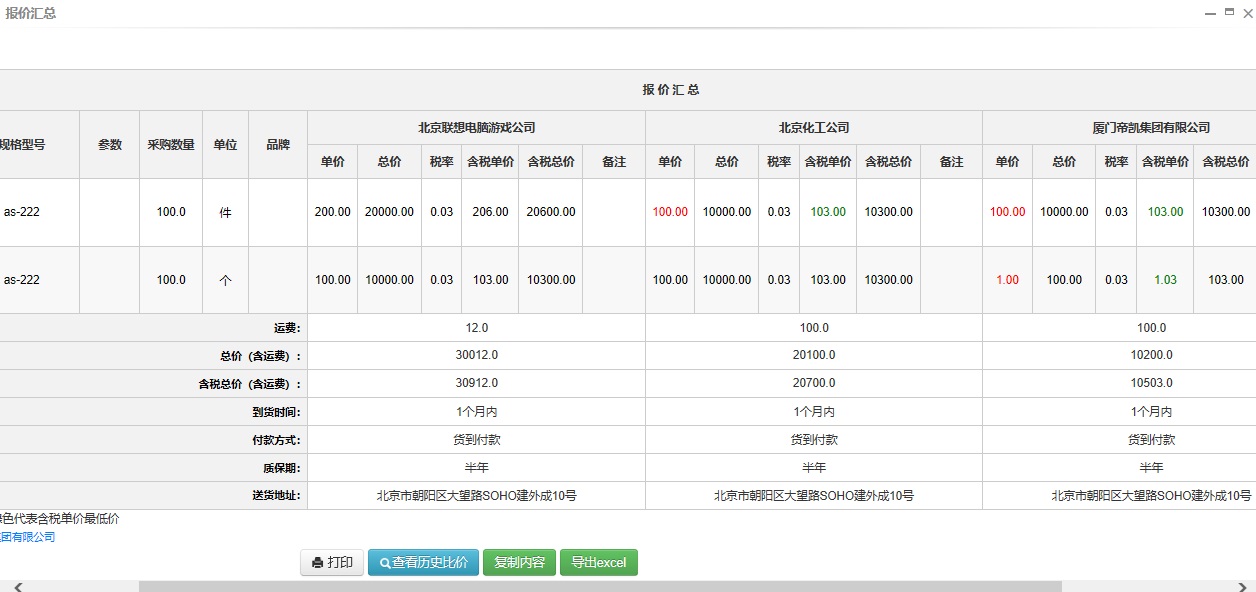Click the 品牌 column header
This screenshot has width=1256, height=592.
278,144
